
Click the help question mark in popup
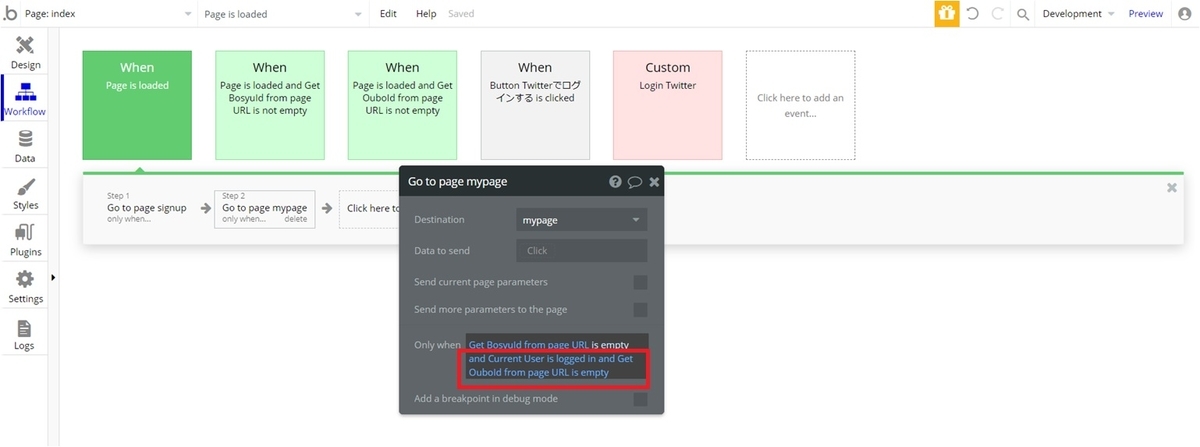pos(616,182)
